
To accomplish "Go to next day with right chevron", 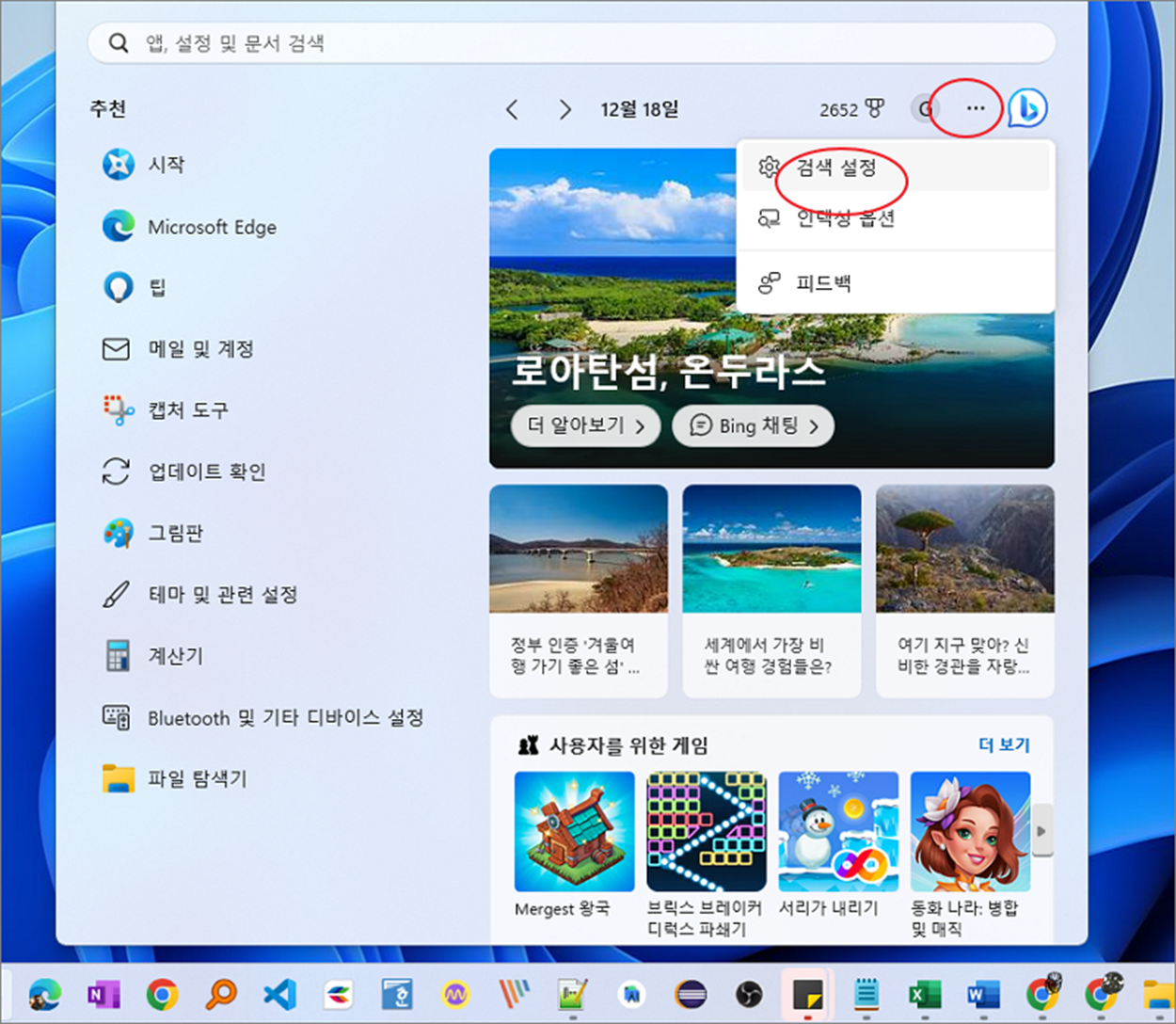I will (564, 110).
